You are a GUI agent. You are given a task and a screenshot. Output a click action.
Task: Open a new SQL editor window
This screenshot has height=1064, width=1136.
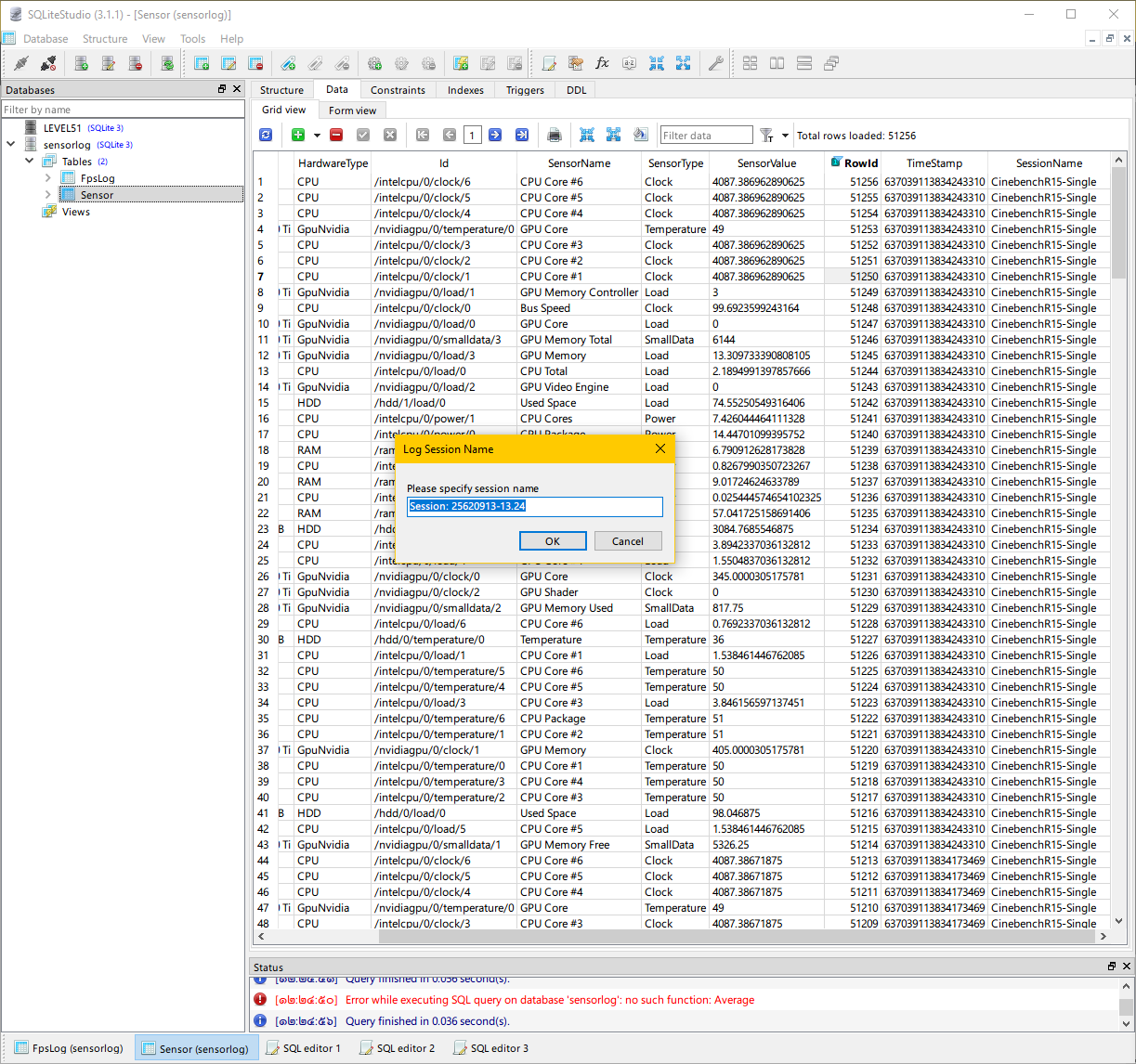tap(549, 62)
